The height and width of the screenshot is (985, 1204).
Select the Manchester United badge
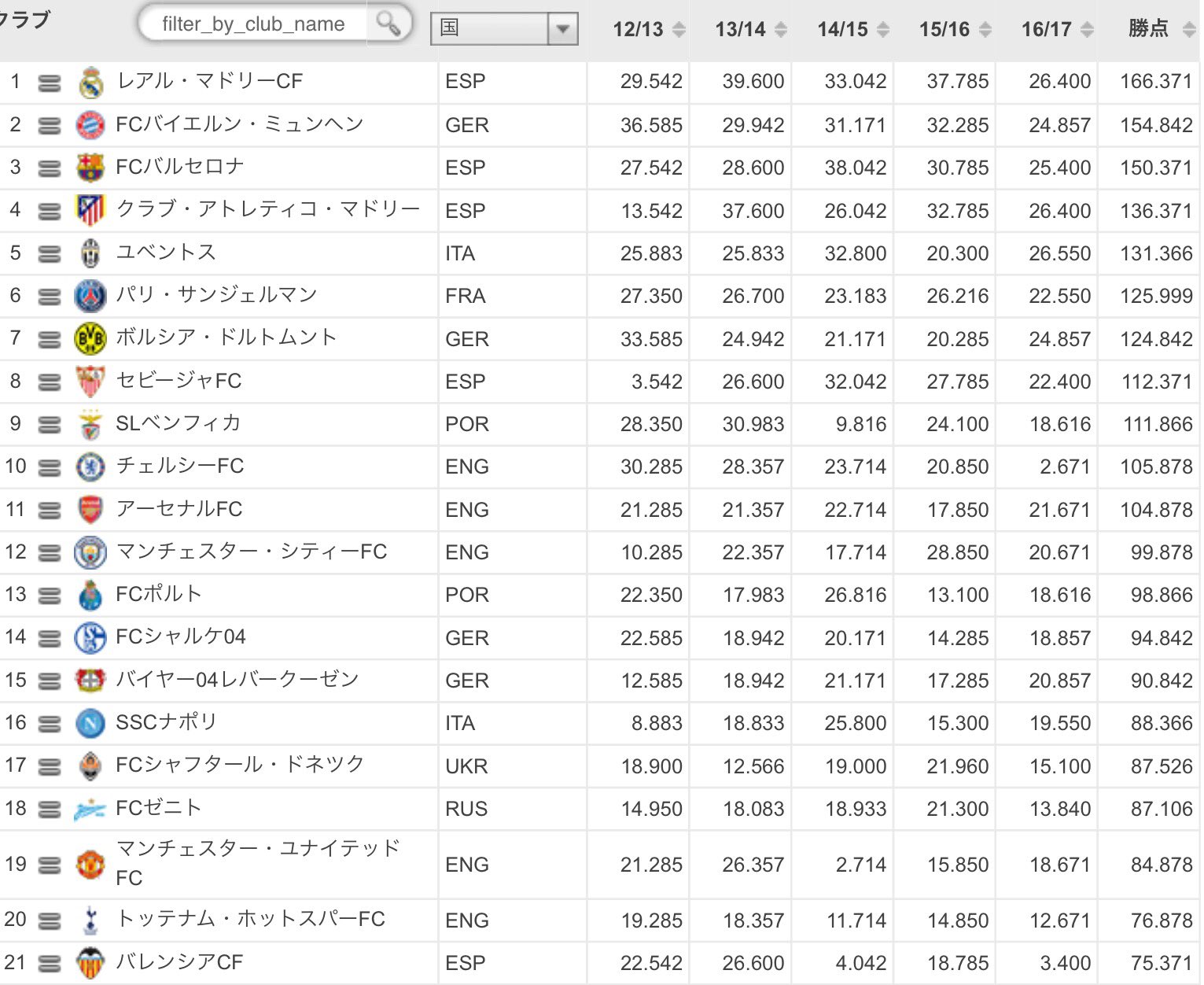pyautogui.click(x=90, y=865)
